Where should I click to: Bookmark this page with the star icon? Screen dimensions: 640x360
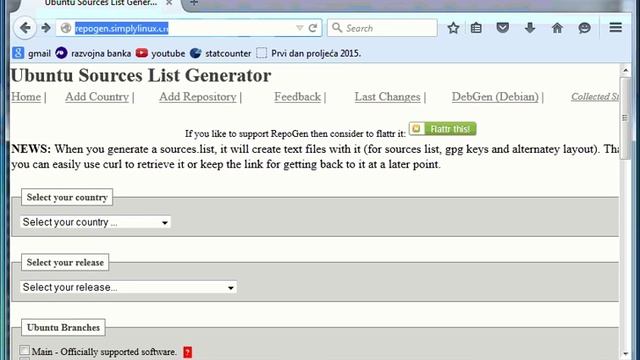[453, 28]
